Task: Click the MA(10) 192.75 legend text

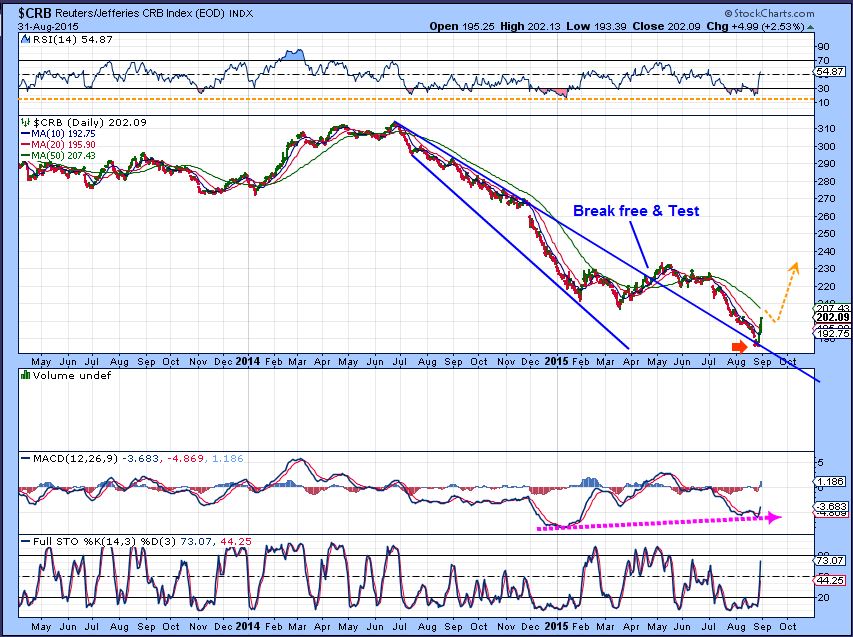Action: pos(64,134)
